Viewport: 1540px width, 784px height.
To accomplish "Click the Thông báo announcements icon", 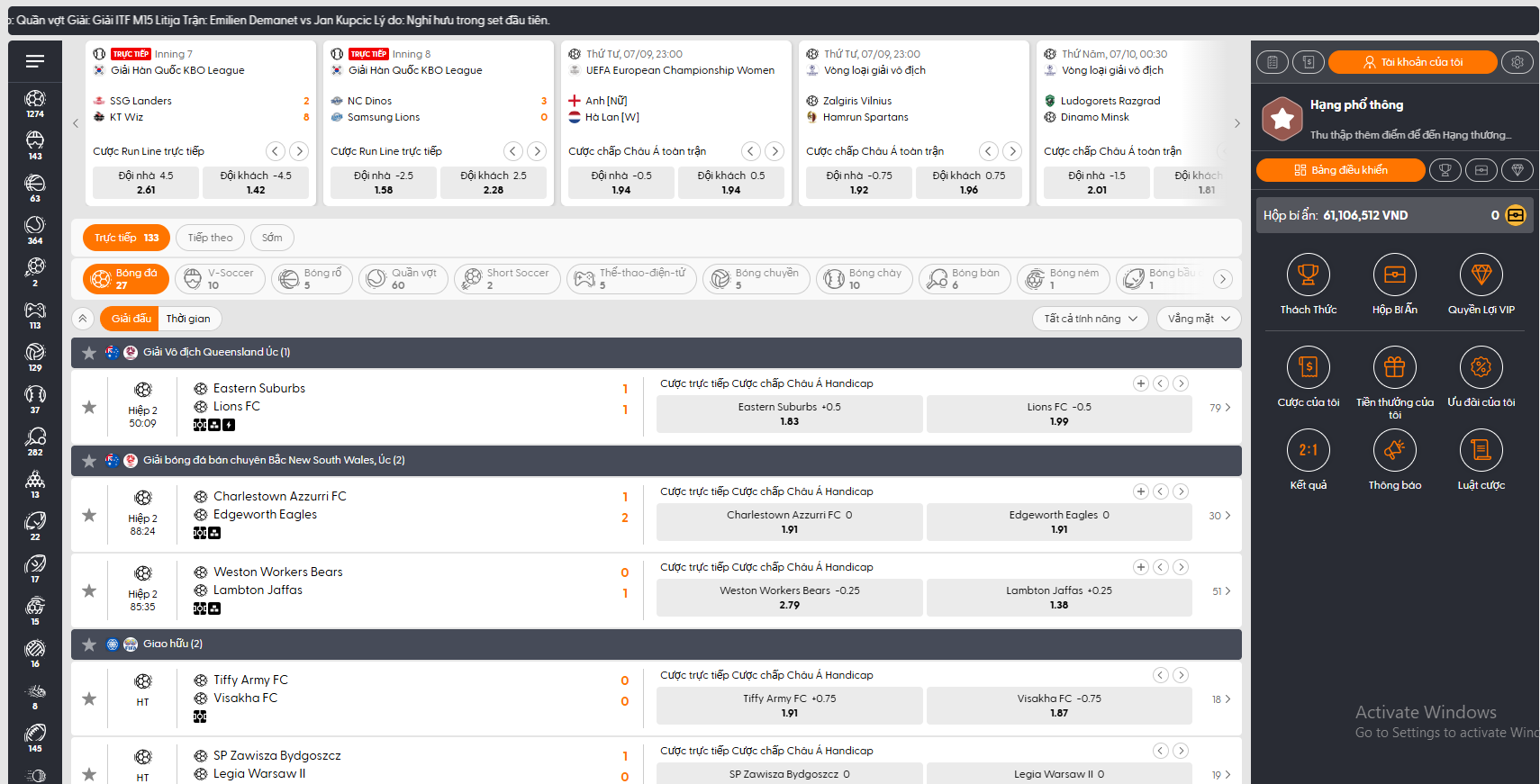I will click(x=1394, y=451).
